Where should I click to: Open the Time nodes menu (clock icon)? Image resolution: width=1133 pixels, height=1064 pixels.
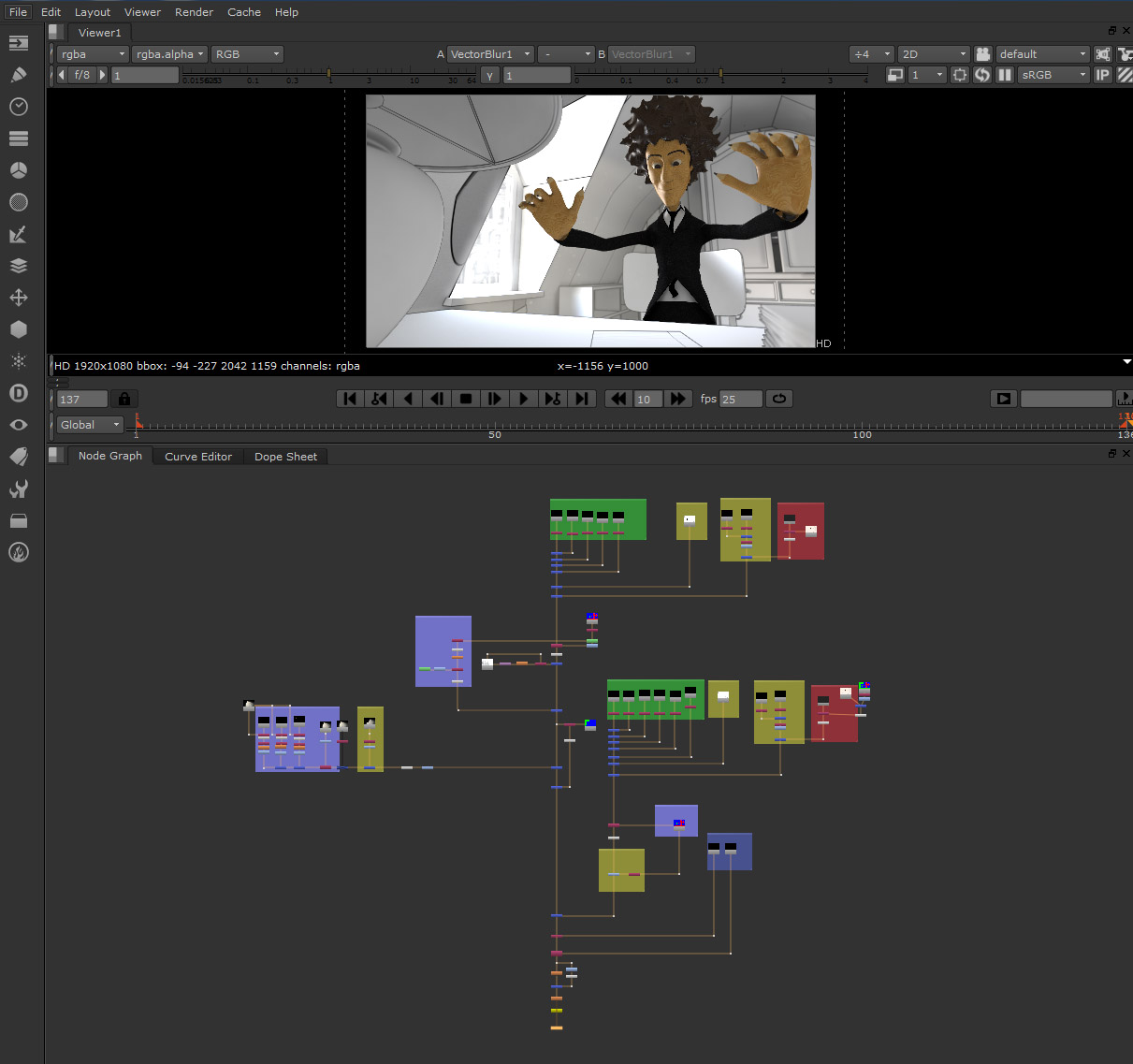(19, 107)
